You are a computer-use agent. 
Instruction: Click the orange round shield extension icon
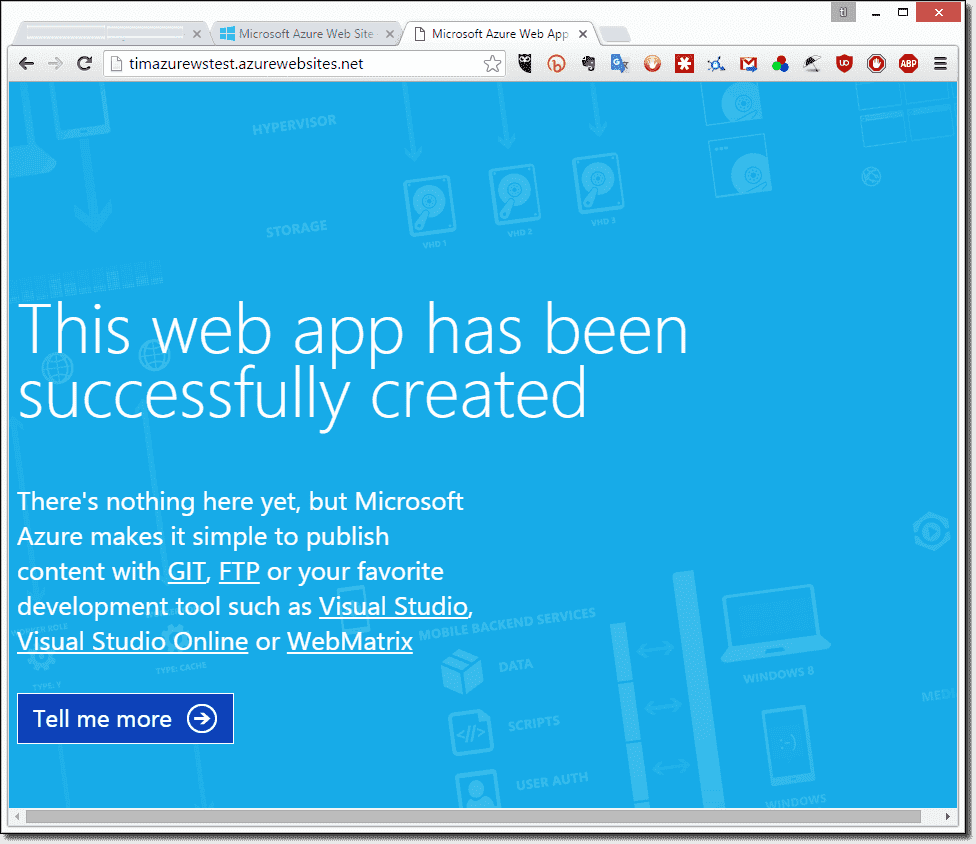(652, 63)
